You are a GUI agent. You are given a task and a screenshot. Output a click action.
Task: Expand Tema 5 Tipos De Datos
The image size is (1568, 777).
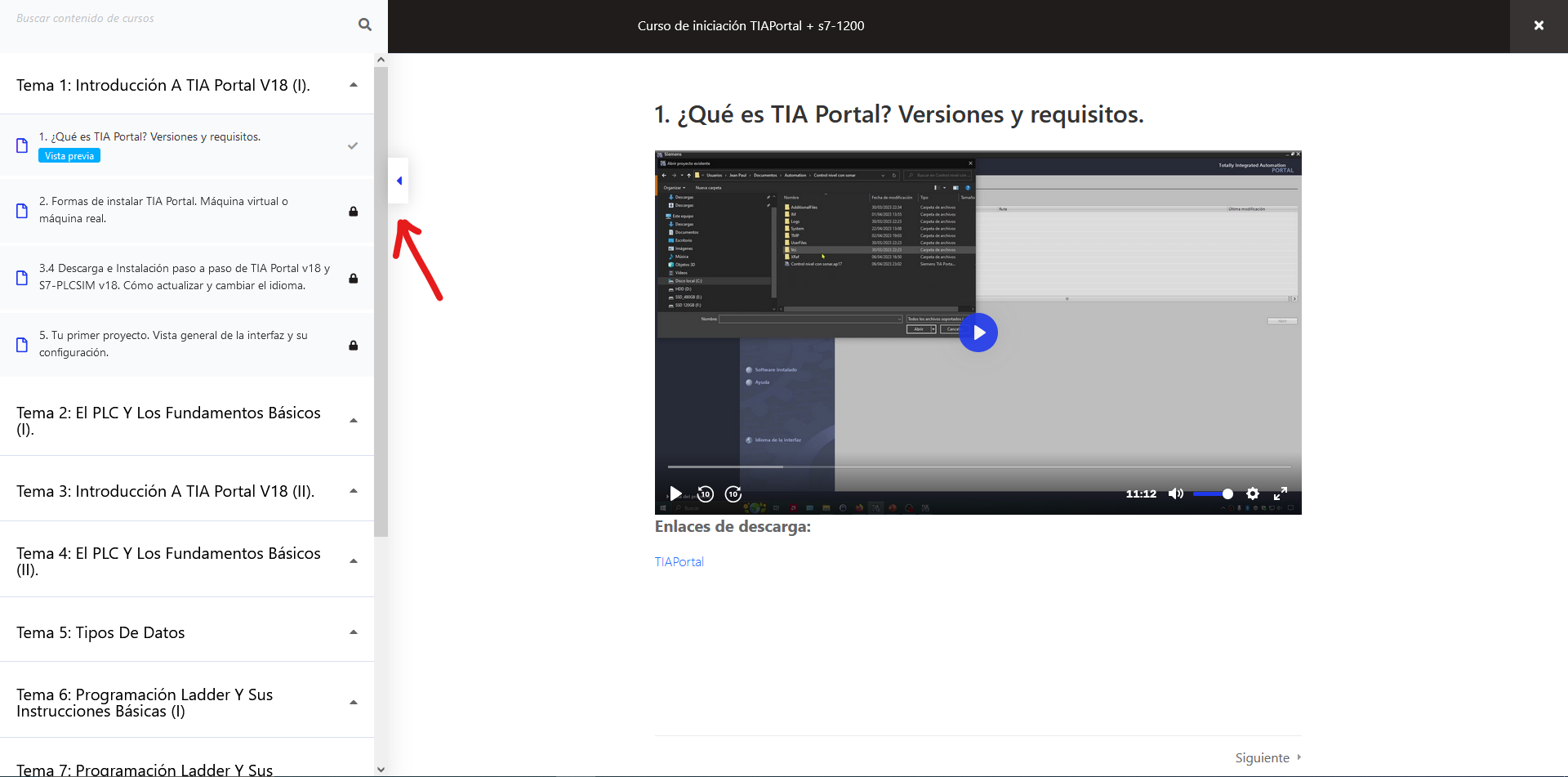pos(354,632)
